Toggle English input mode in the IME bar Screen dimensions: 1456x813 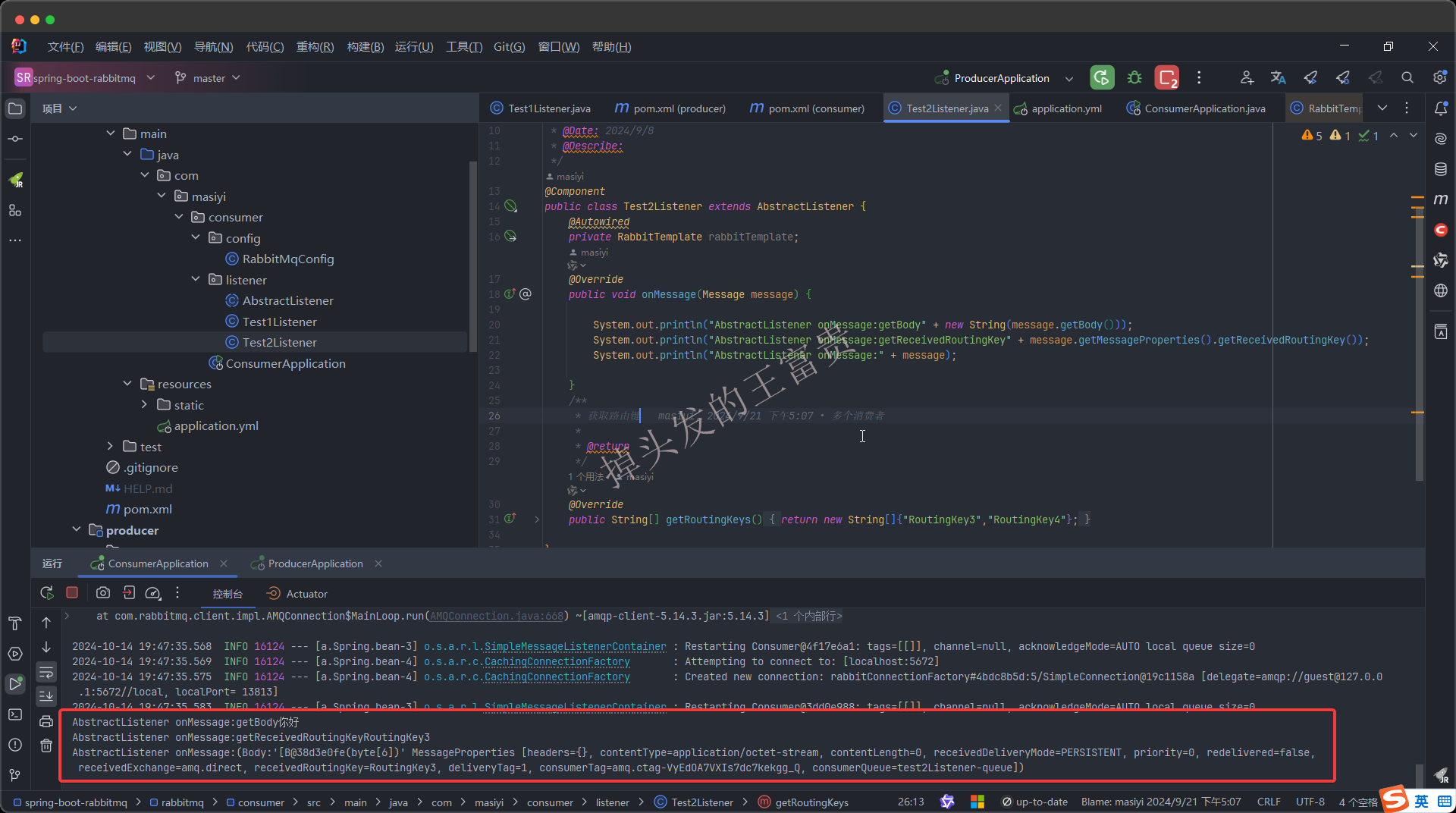[1421, 802]
